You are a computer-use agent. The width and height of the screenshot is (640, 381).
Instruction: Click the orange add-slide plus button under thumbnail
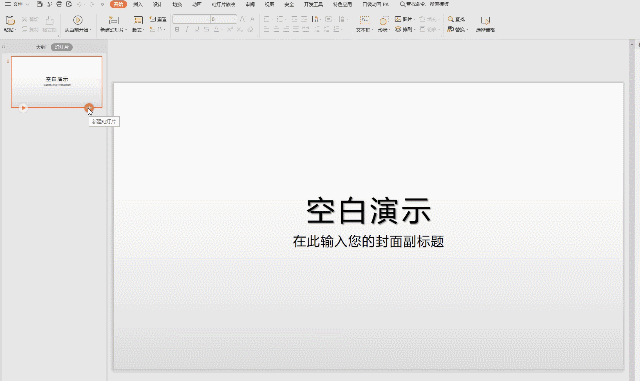(89, 108)
